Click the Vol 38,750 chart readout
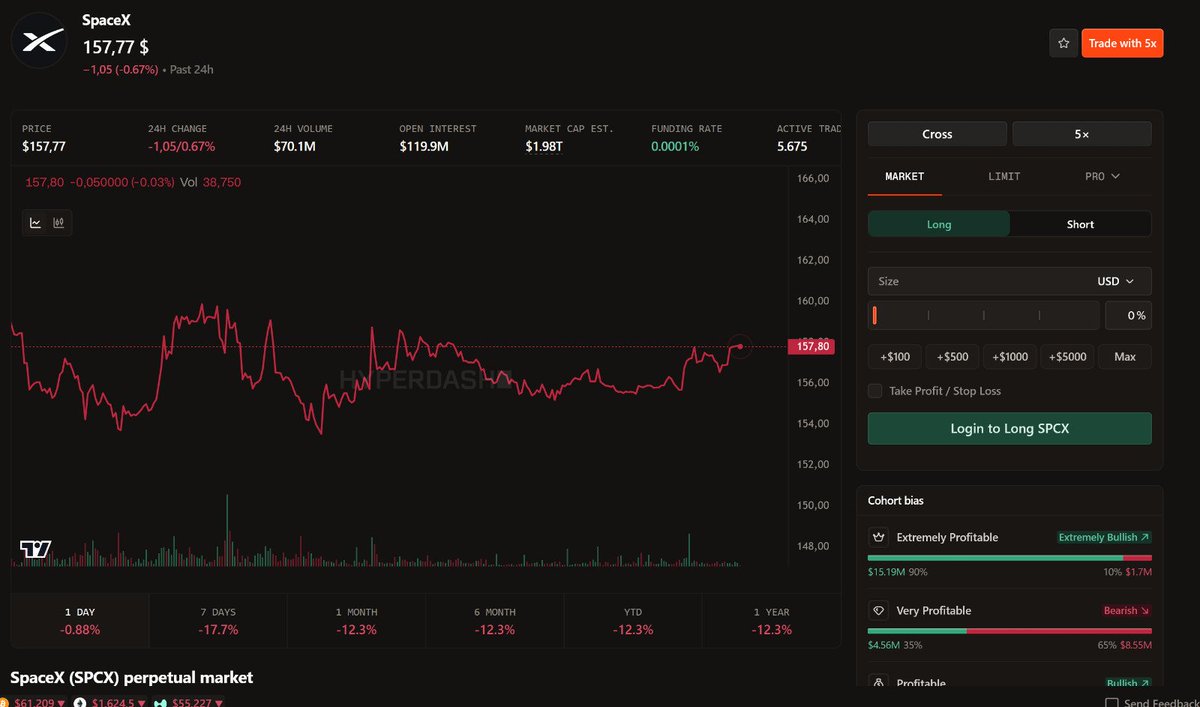Image resolution: width=1200 pixels, height=707 pixels. pos(210,182)
